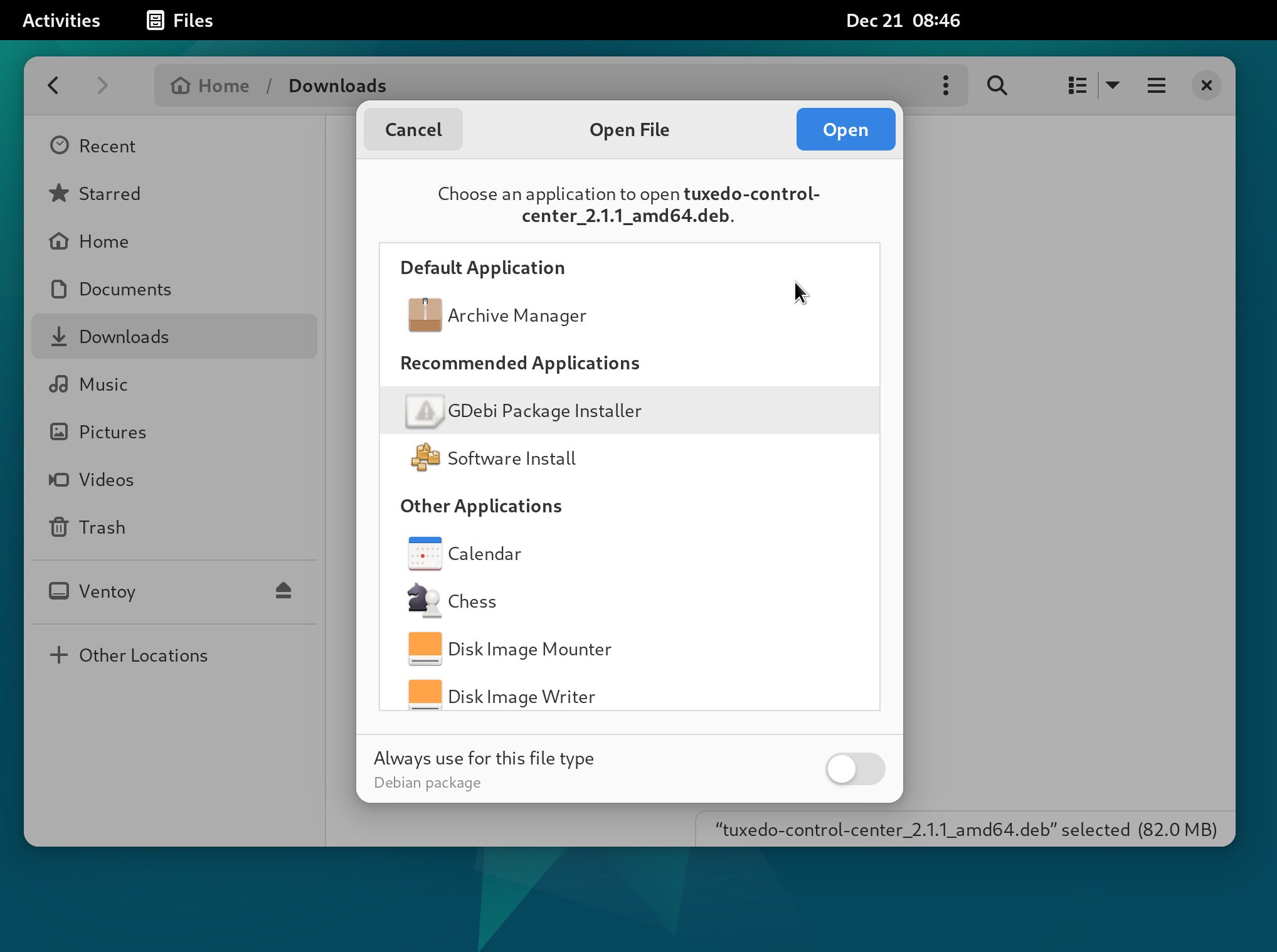1277x952 pixels.
Task: Select Calendar in Other Applications
Action: click(630, 553)
